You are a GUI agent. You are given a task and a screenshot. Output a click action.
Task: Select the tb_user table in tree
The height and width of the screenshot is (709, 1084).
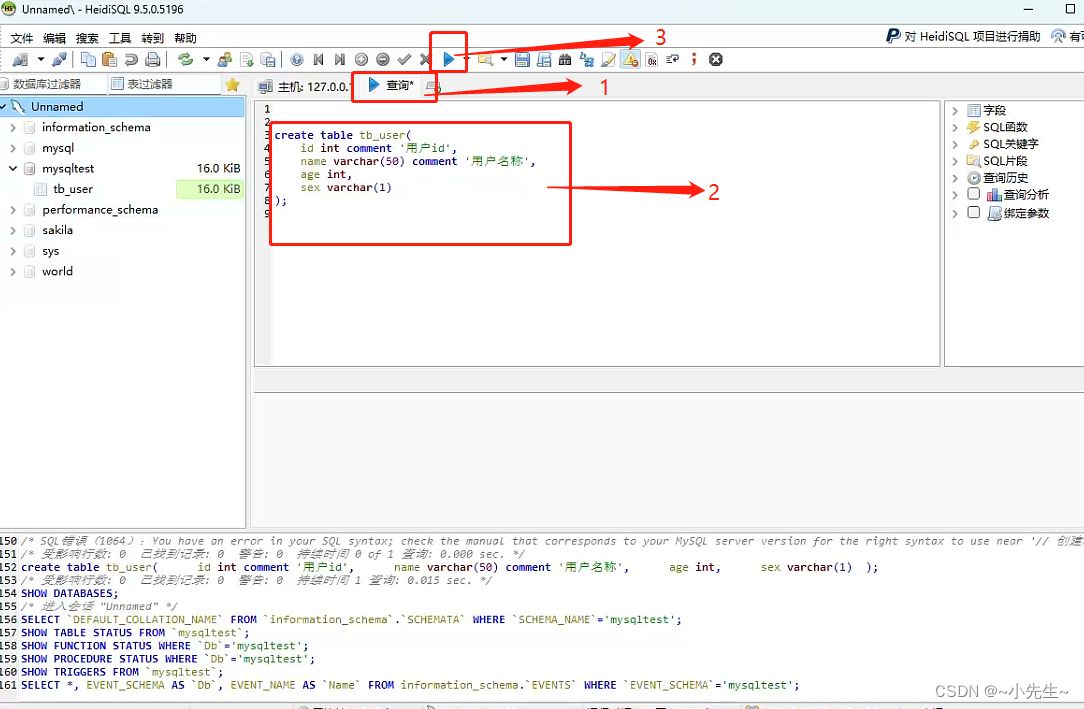pos(73,189)
